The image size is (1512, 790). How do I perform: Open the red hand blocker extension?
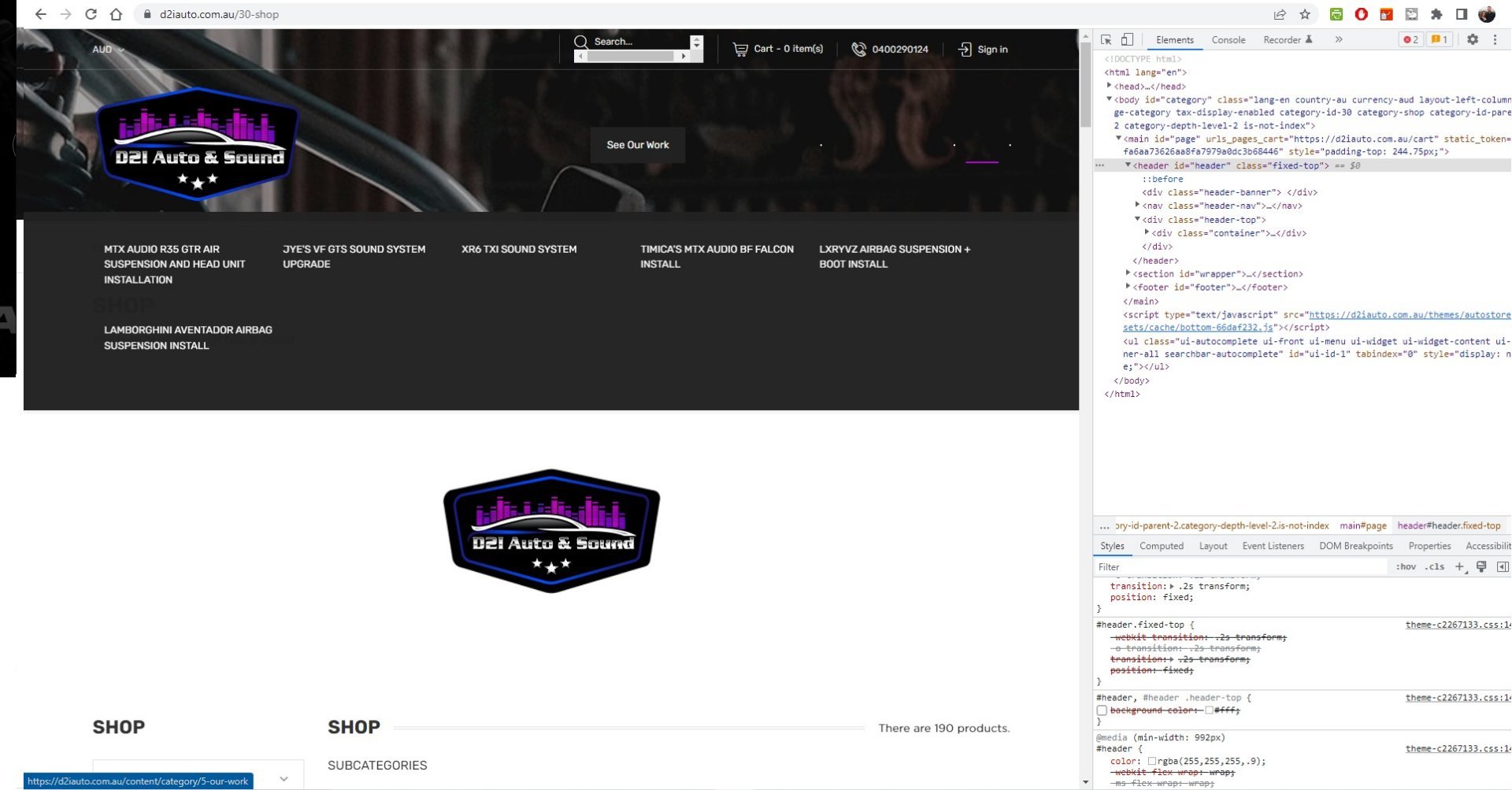(x=1362, y=14)
